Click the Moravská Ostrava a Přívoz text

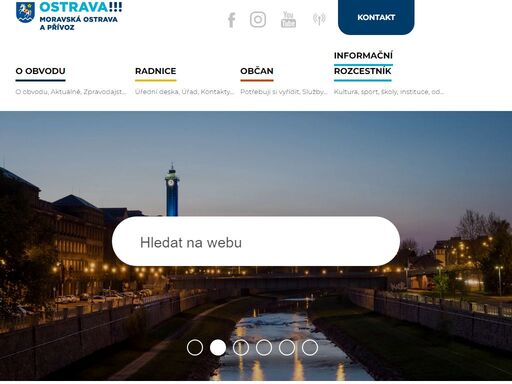click(78, 23)
